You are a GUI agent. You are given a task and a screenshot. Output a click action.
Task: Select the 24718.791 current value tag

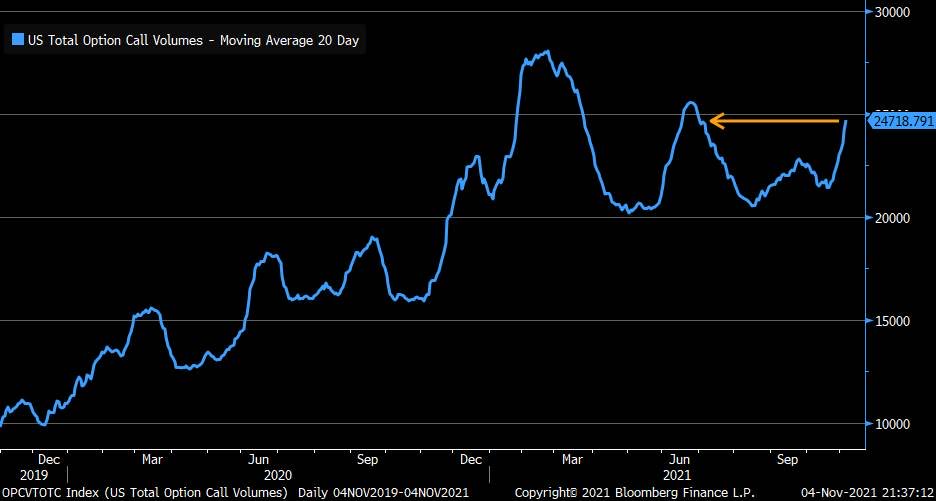(900, 121)
